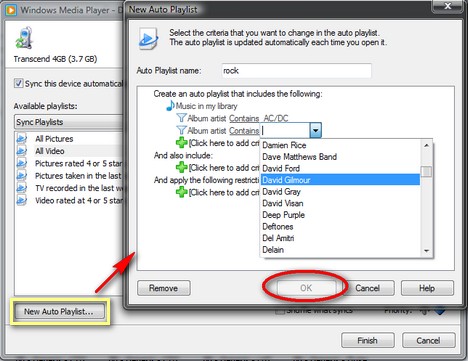468x361 pixels.
Task: Select Dave Matthews Band from the list
Action: click(340, 157)
